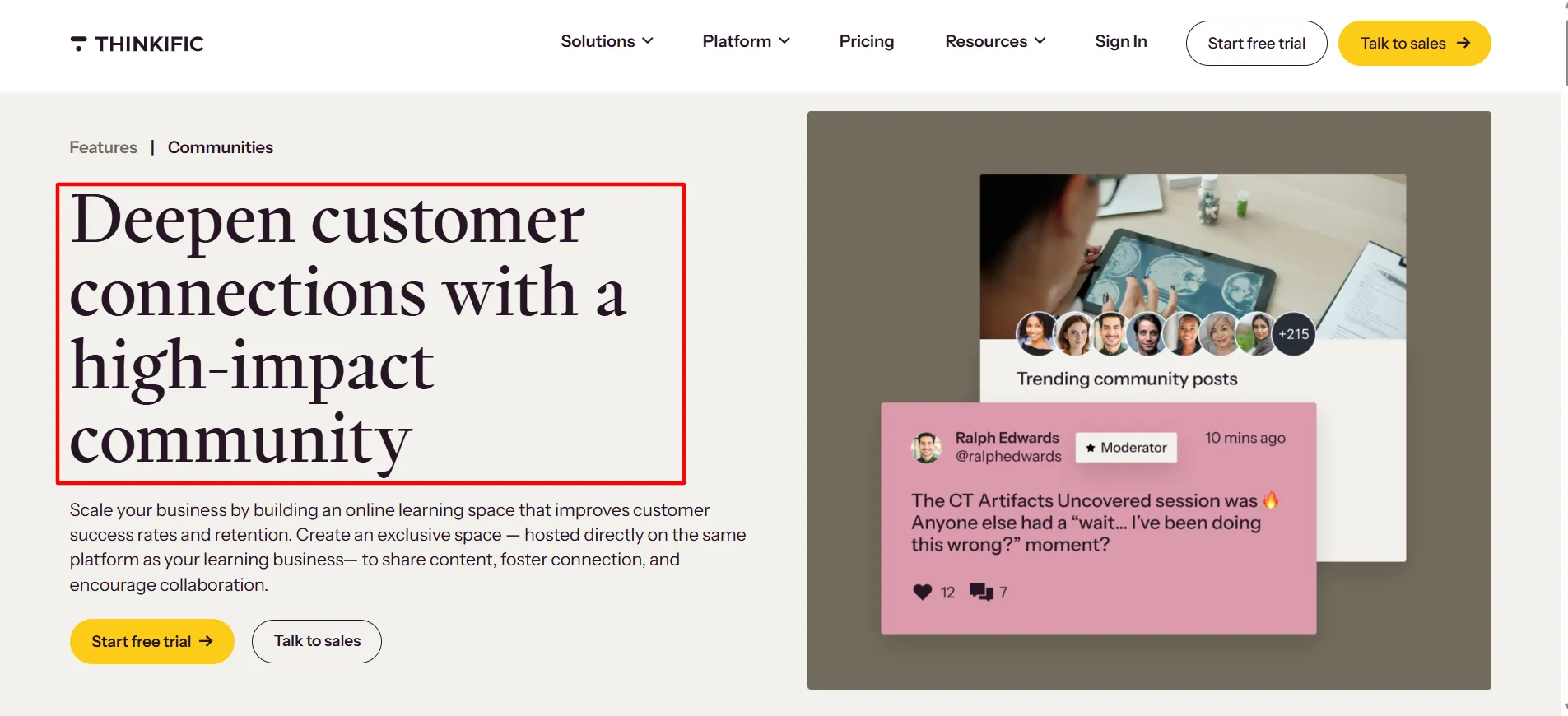
Task: Click the +215 members avatar badge
Action: point(1293,334)
